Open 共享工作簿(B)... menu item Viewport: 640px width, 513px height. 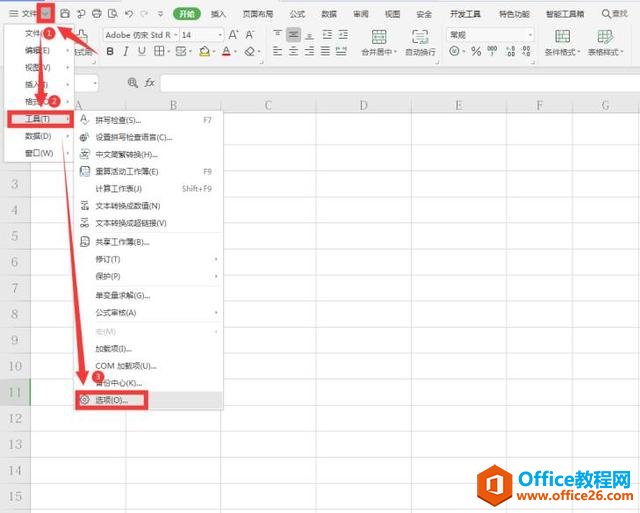[x=149, y=242]
